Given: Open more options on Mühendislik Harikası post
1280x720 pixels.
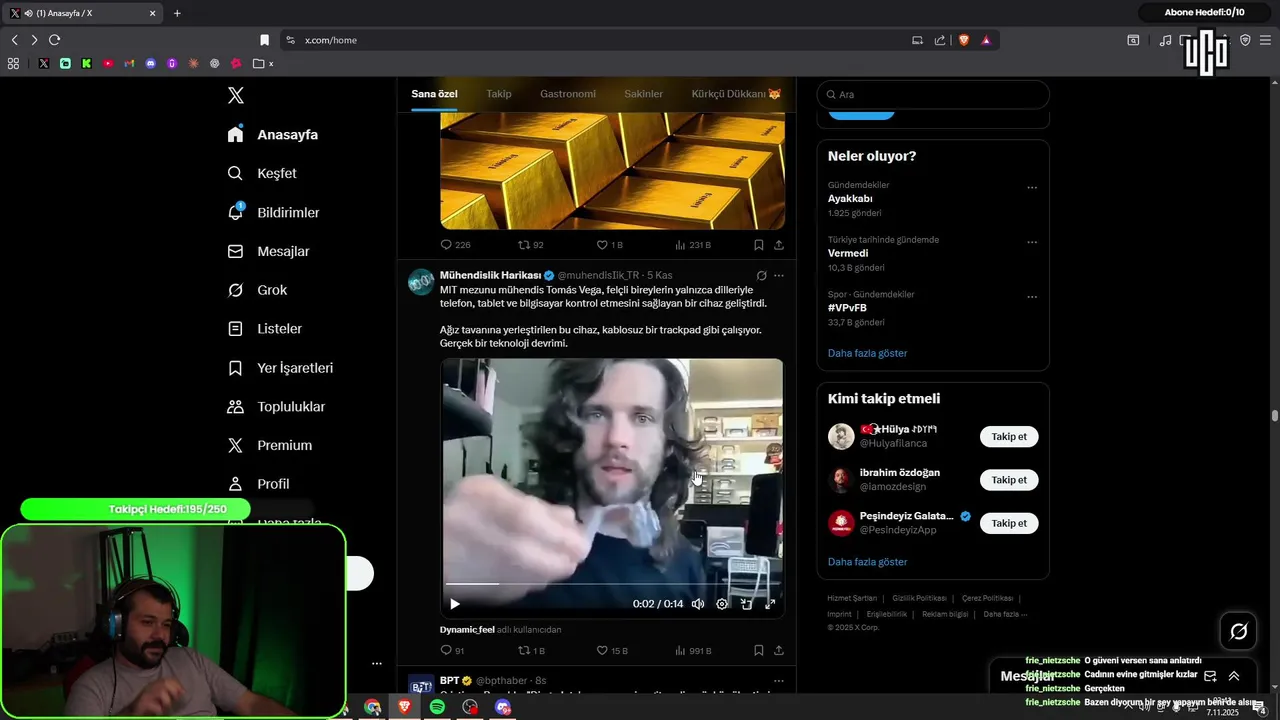Looking at the screenshot, I should click(779, 275).
